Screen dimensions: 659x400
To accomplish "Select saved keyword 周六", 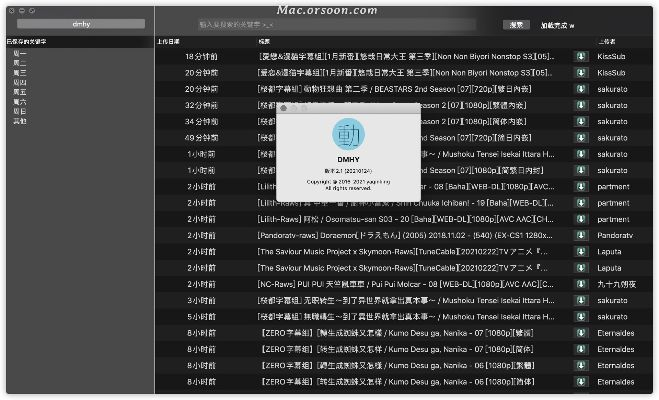I will click(20, 102).
